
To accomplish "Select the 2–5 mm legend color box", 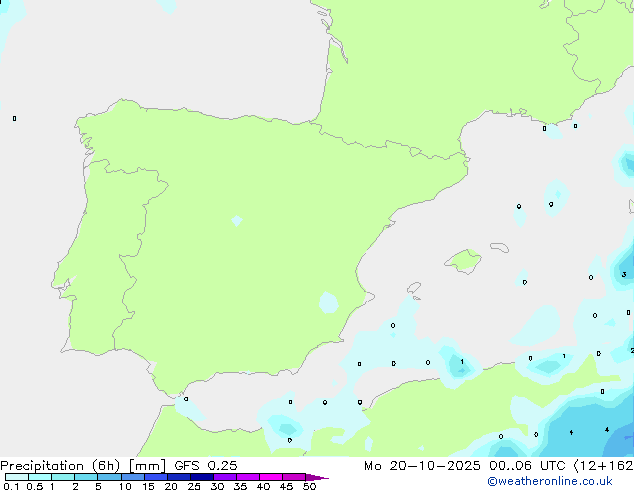I will pyautogui.click(x=86, y=477).
